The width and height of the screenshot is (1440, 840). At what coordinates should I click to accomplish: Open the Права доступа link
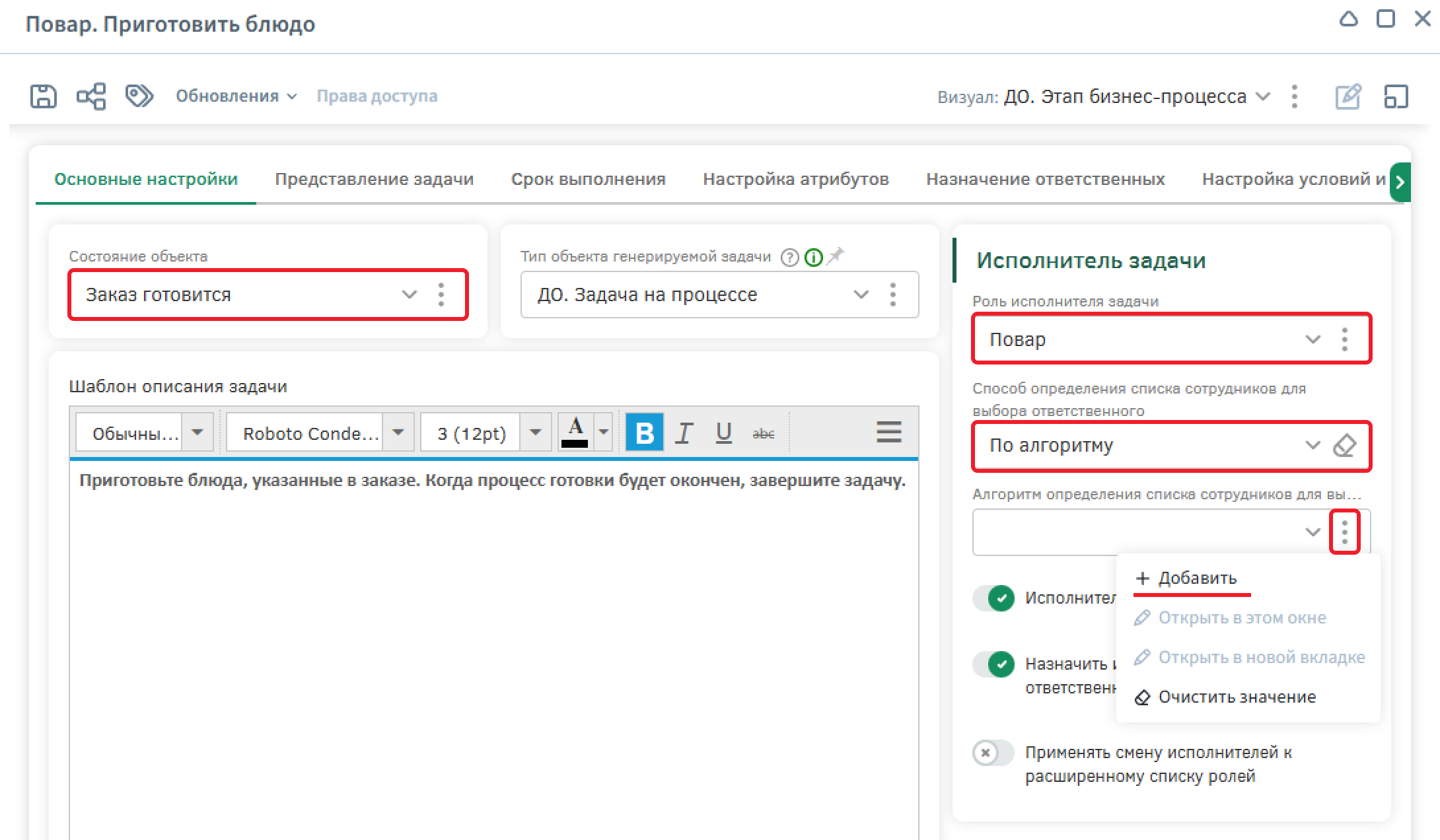tap(377, 96)
